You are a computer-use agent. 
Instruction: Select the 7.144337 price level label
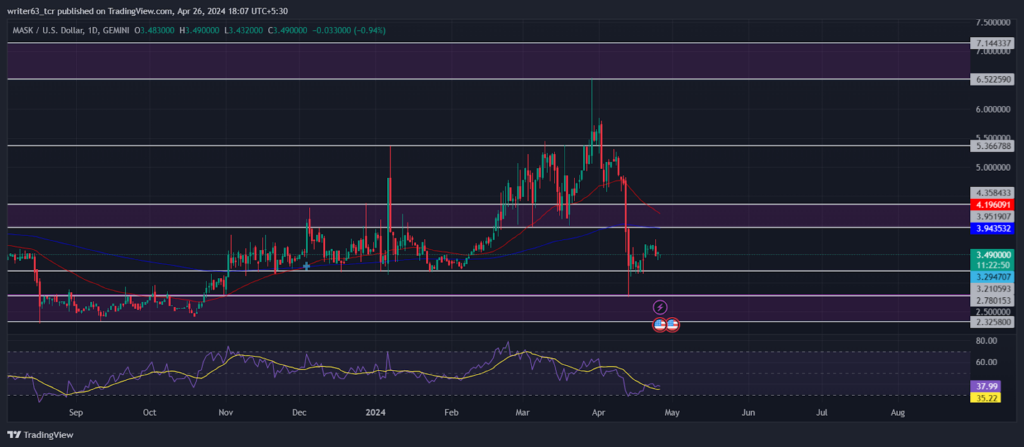click(x=991, y=43)
